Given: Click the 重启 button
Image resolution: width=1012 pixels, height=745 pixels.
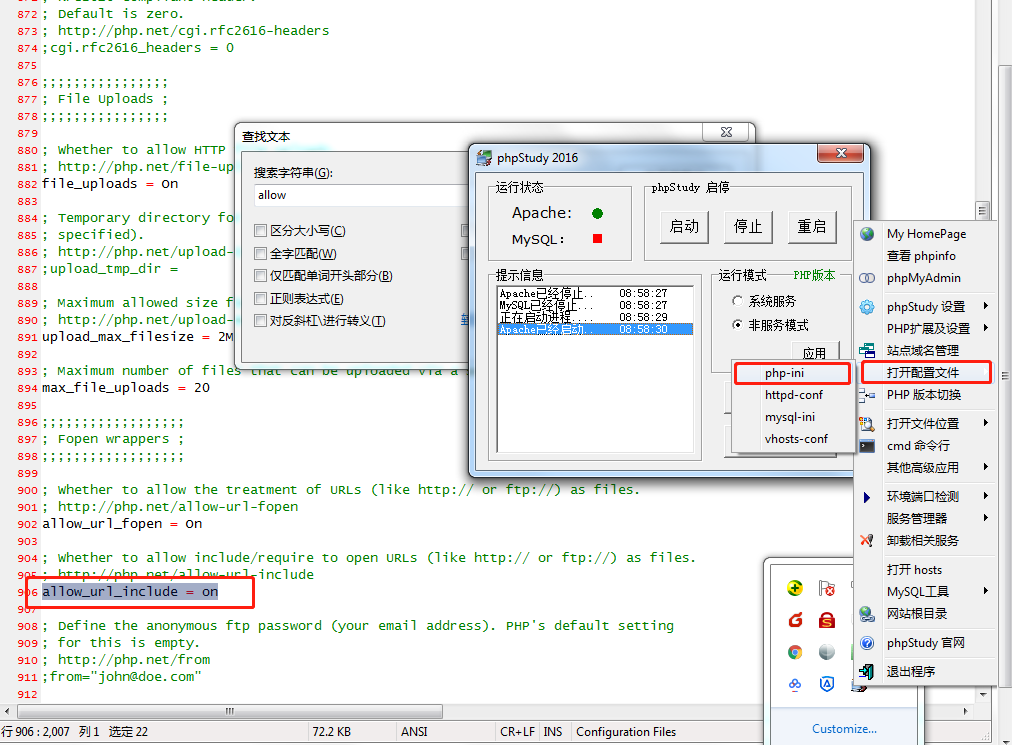Looking at the screenshot, I should [812, 227].
